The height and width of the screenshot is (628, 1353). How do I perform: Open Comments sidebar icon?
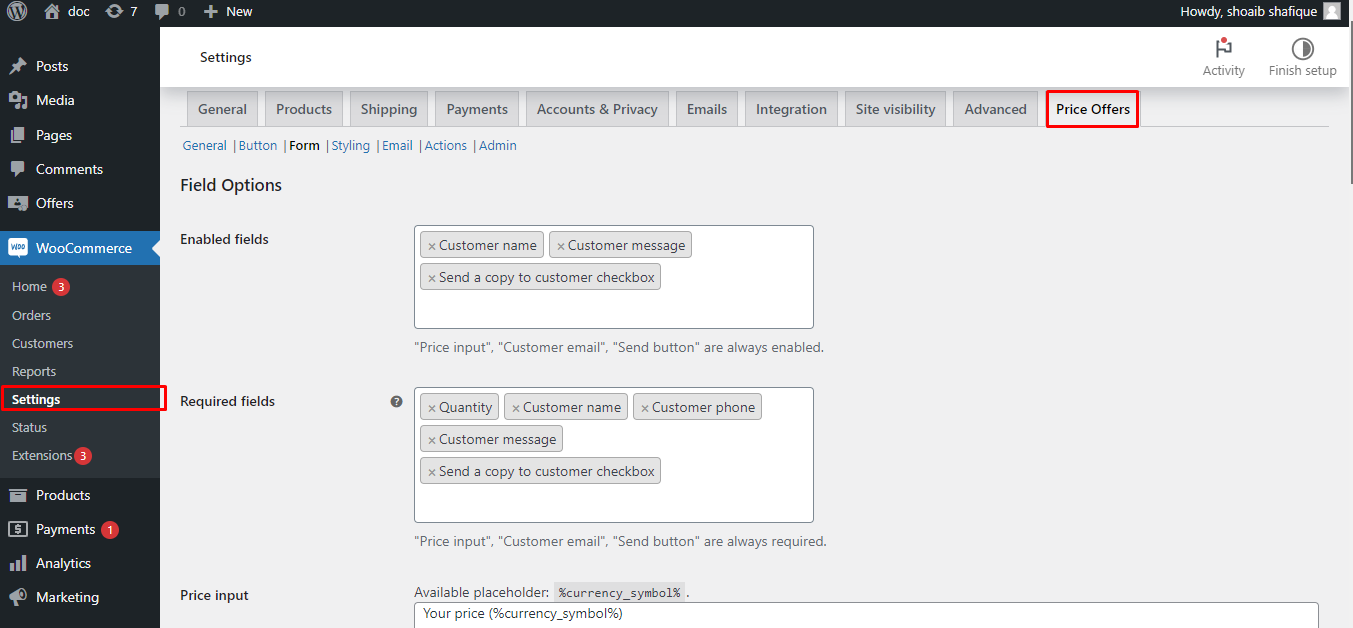coord(18,169)
